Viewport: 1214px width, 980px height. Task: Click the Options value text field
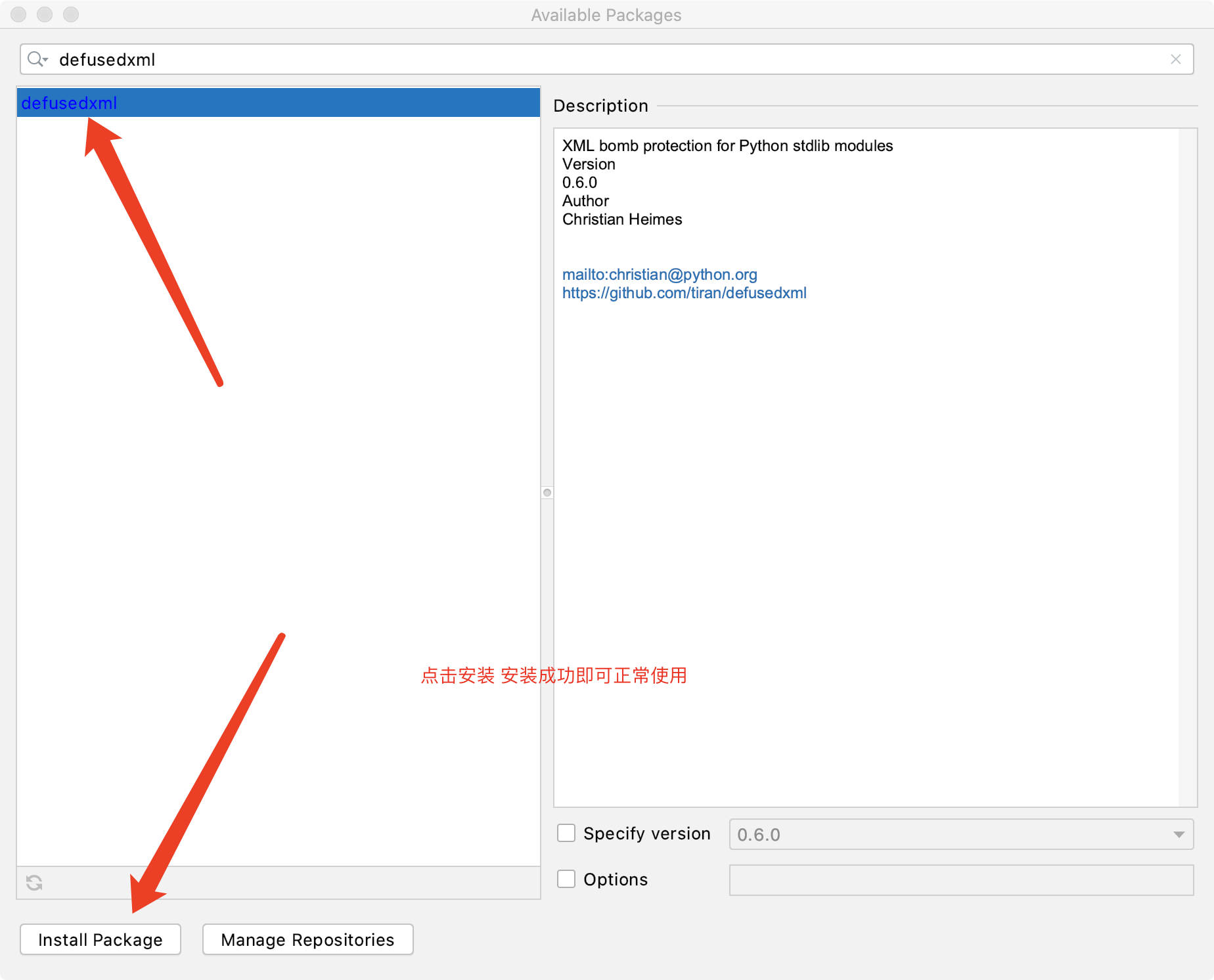[x=960, y=880]
